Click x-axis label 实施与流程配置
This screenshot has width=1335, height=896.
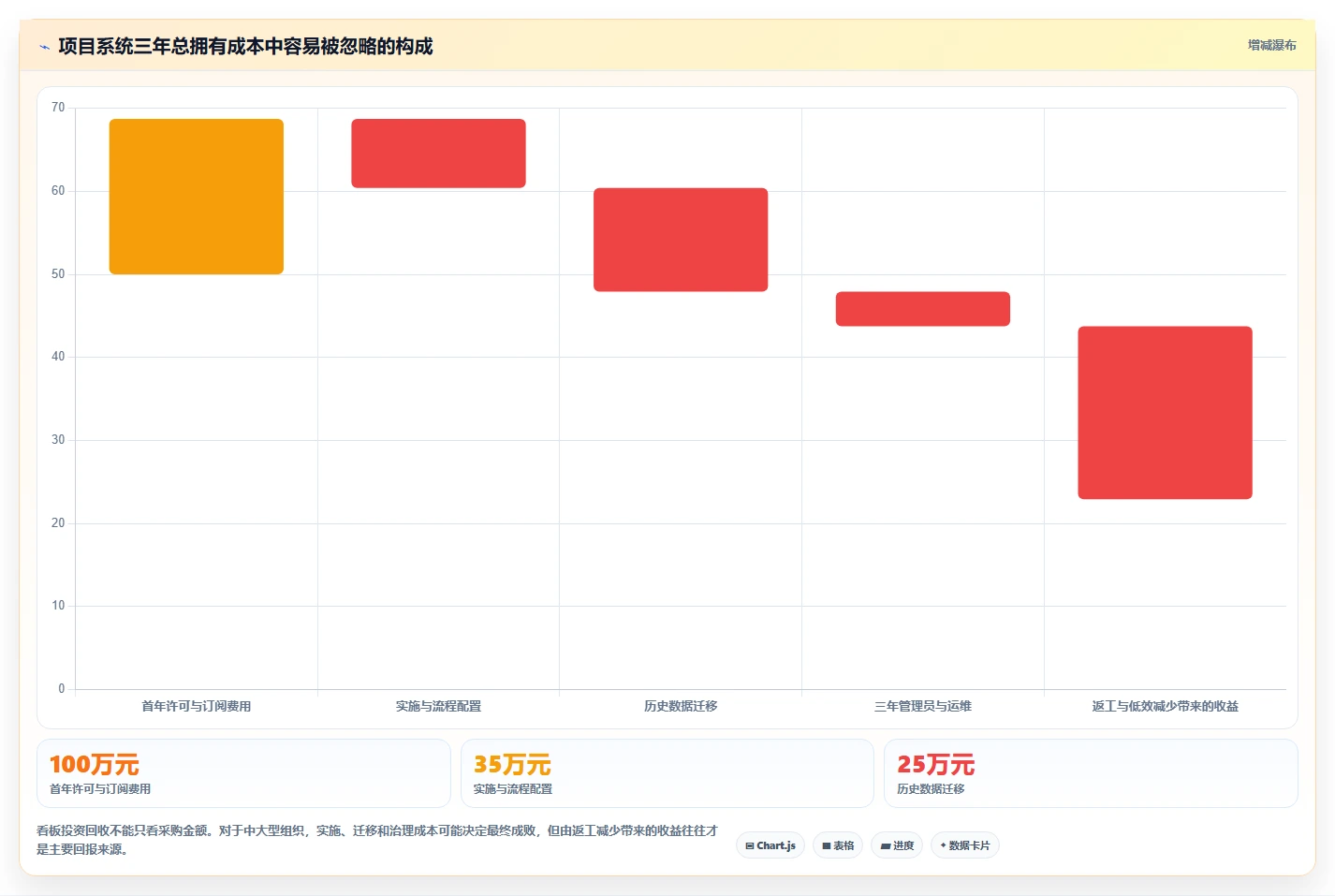pos(438,706)
